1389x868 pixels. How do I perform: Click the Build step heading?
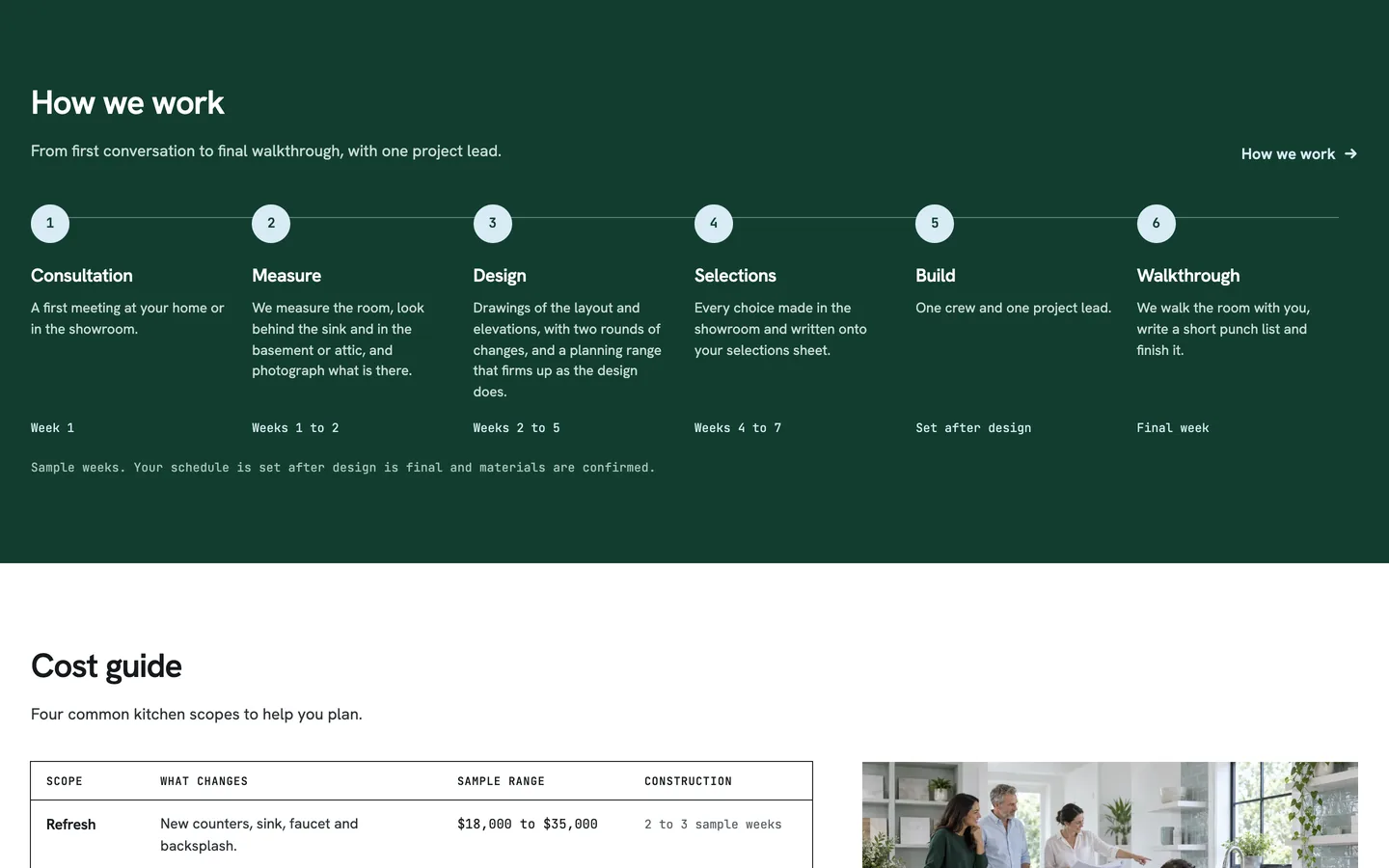936,276
